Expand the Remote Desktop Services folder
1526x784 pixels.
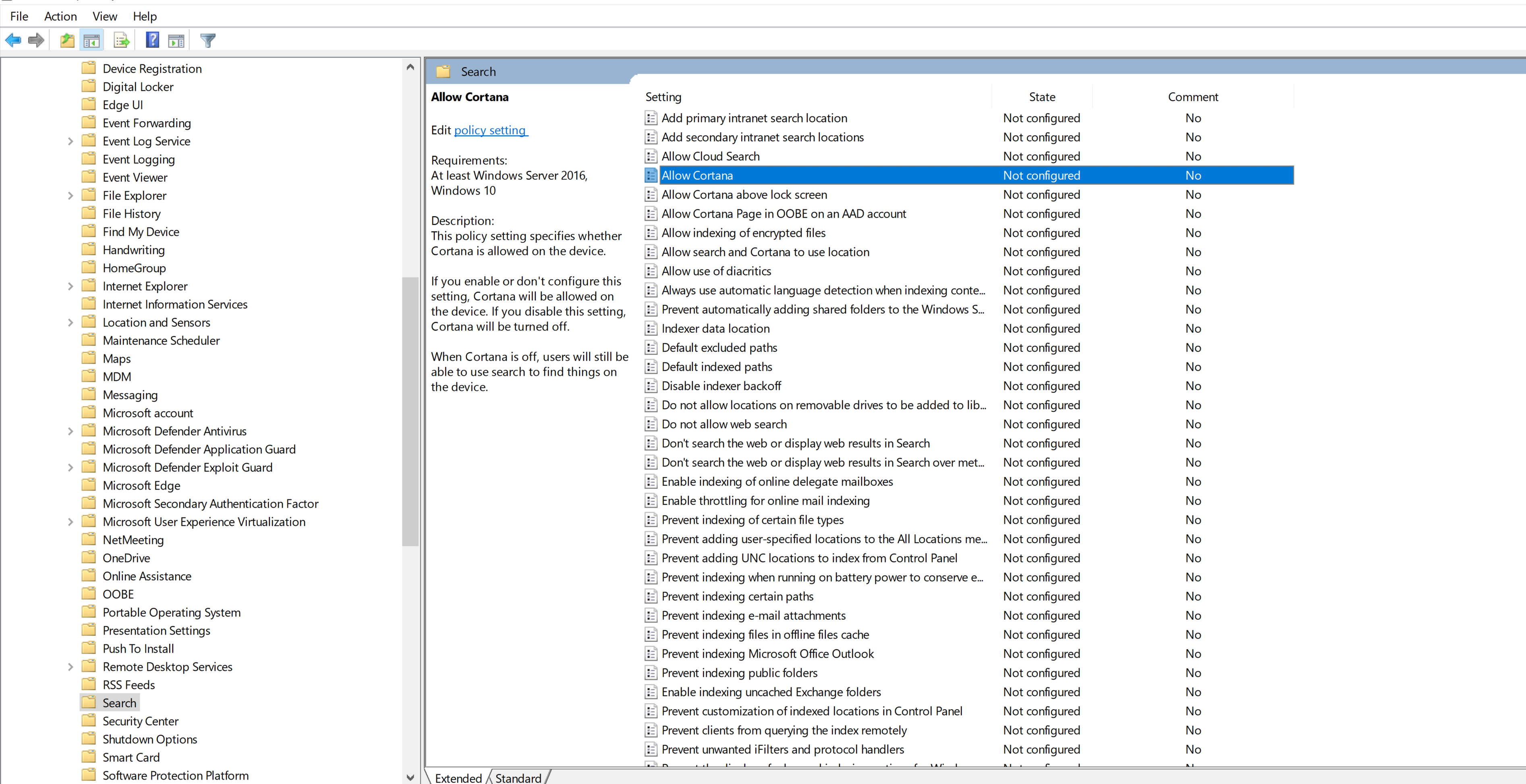(x=70, y=667)
